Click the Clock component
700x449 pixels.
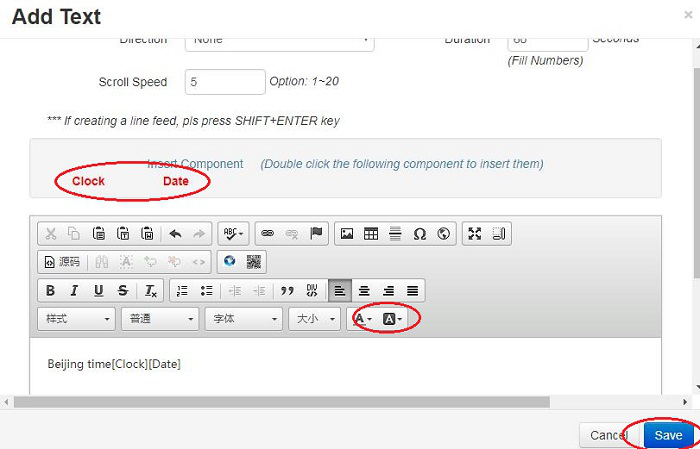tap(88, 181)
